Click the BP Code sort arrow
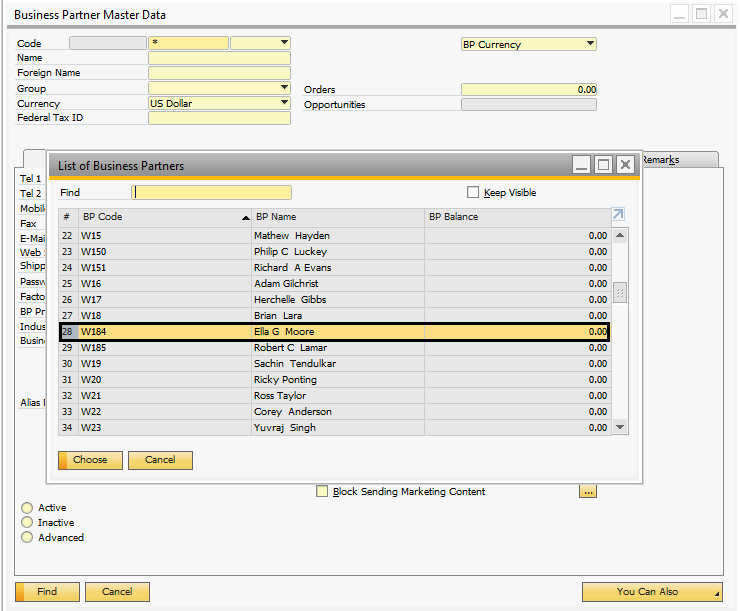The width and height of the screenshot is (740, 611). pos(246,217)
